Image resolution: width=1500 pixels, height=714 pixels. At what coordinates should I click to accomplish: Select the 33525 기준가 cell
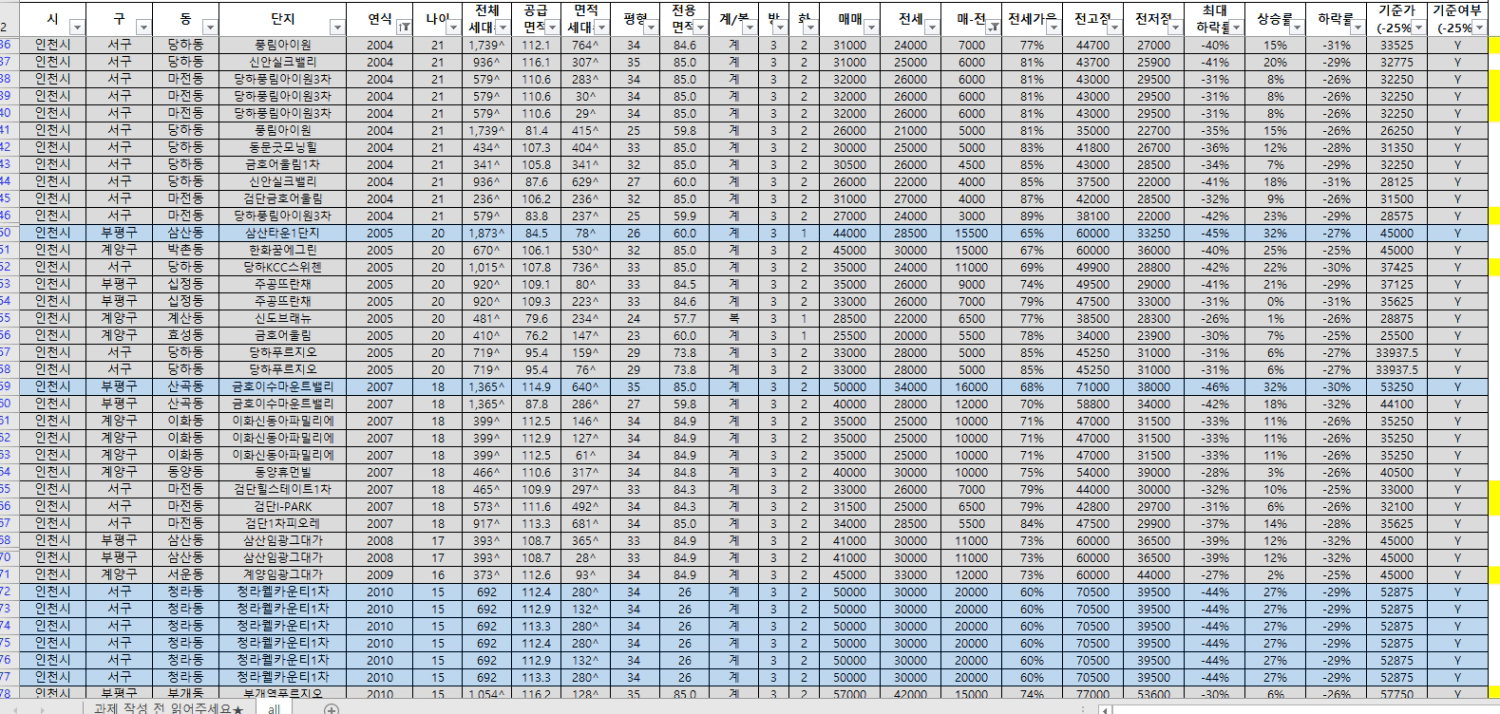pyautogui.click(x=1396, y=45)
